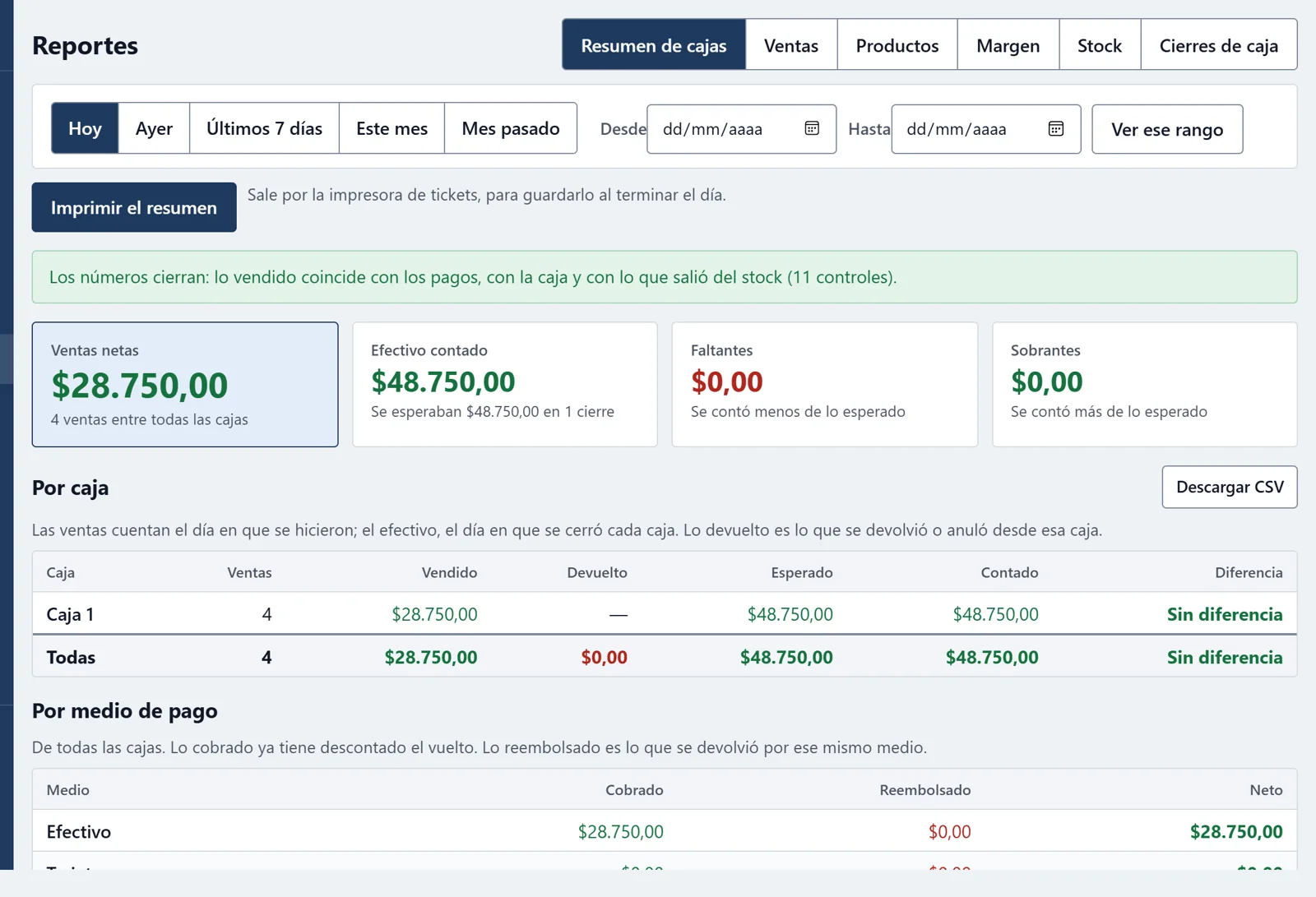Select the Sobrantes summary card
This screenshot has width=1316, height=897.
1145,384
